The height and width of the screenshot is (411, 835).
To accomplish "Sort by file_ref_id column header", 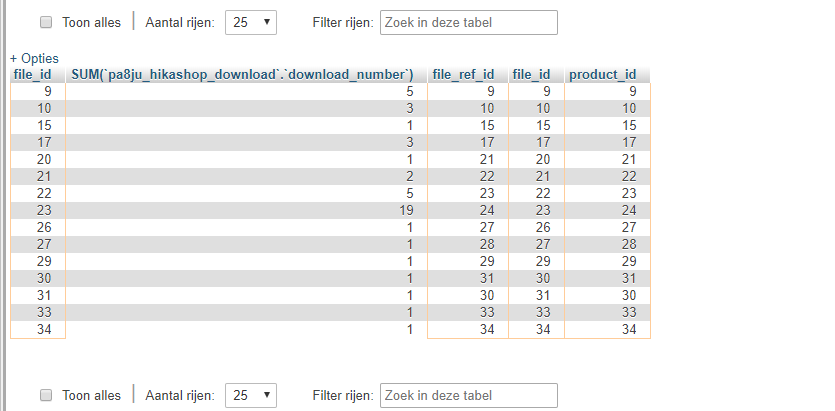I will (463, 75).
